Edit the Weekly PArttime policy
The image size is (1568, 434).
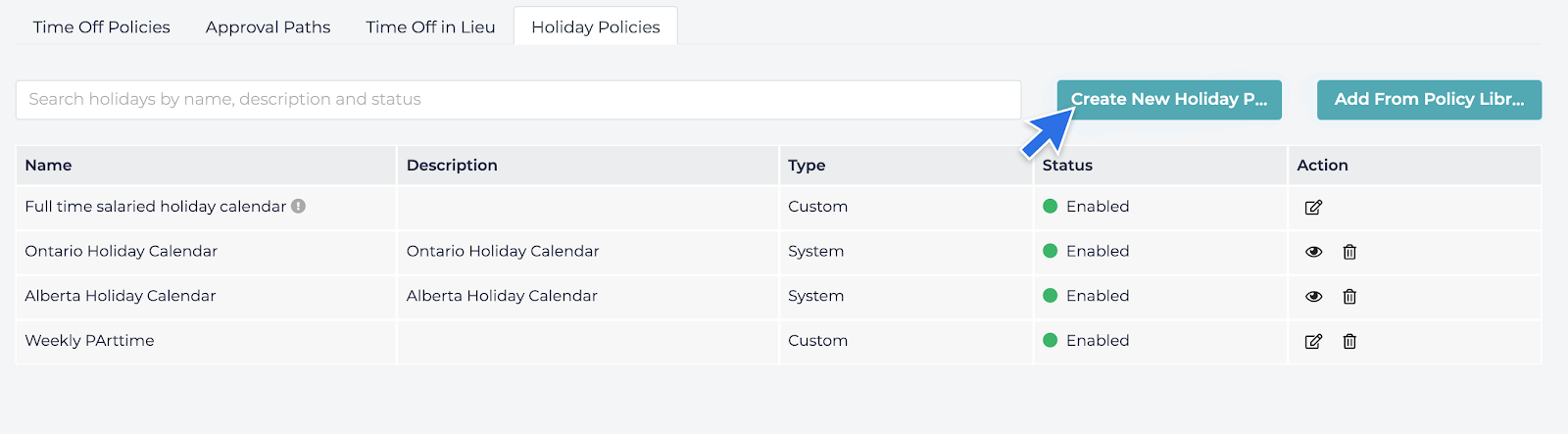pyautogui.click(x=1313, y=342)
